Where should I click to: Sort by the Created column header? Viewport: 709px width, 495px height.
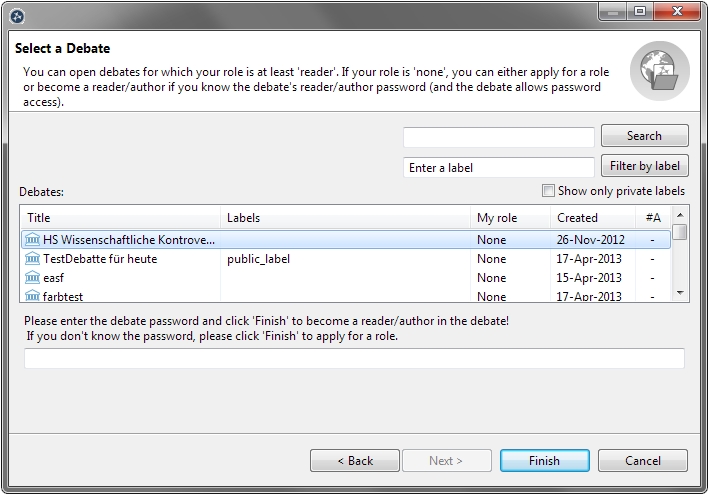coord(593,218)
